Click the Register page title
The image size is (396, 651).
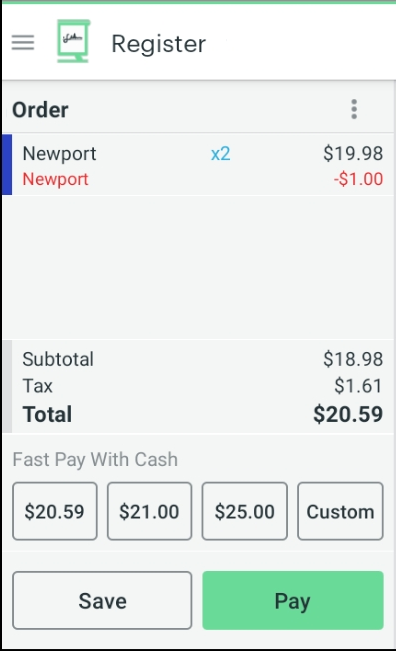click(159, 44)
